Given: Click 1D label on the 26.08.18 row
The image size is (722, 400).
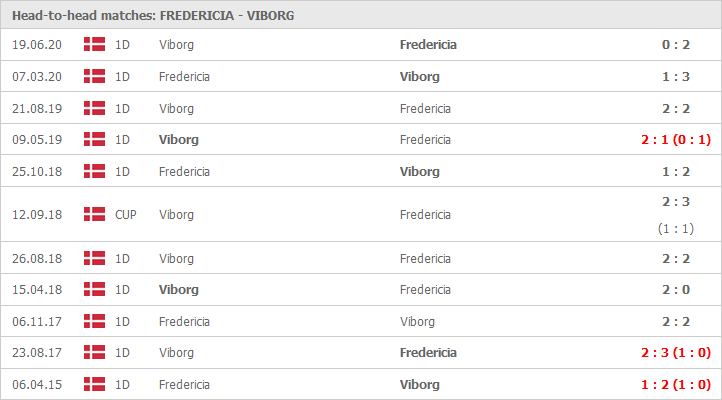Looking at the screenshot, I should (x=122, y=259).
